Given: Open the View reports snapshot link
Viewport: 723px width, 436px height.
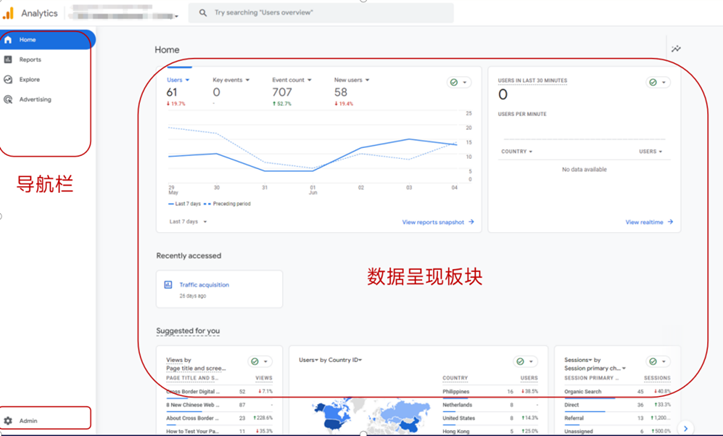Looking at the screenshot, I should tap(437, 222).
